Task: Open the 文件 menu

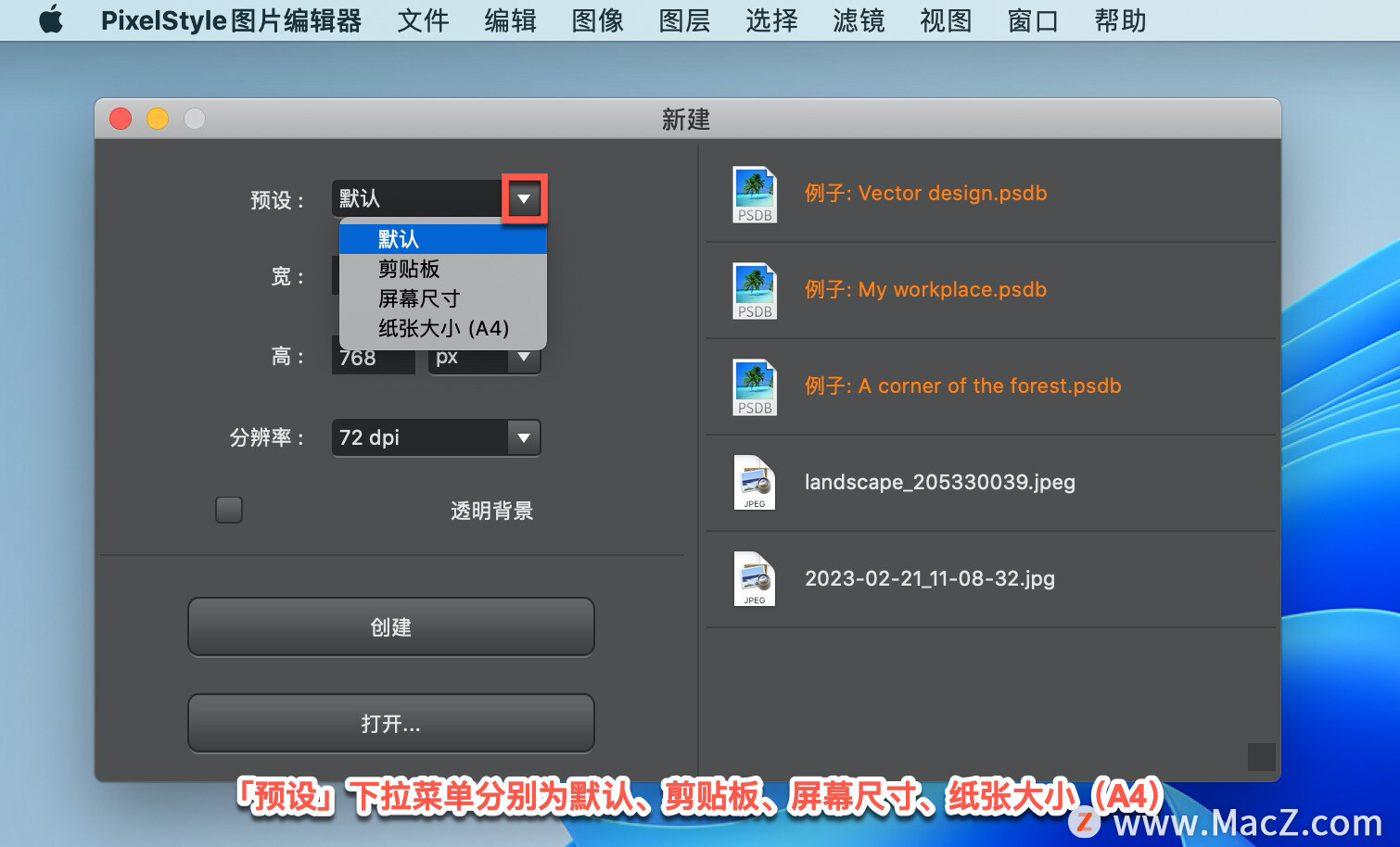Action: pyautogui.click(x=423, y=20)
